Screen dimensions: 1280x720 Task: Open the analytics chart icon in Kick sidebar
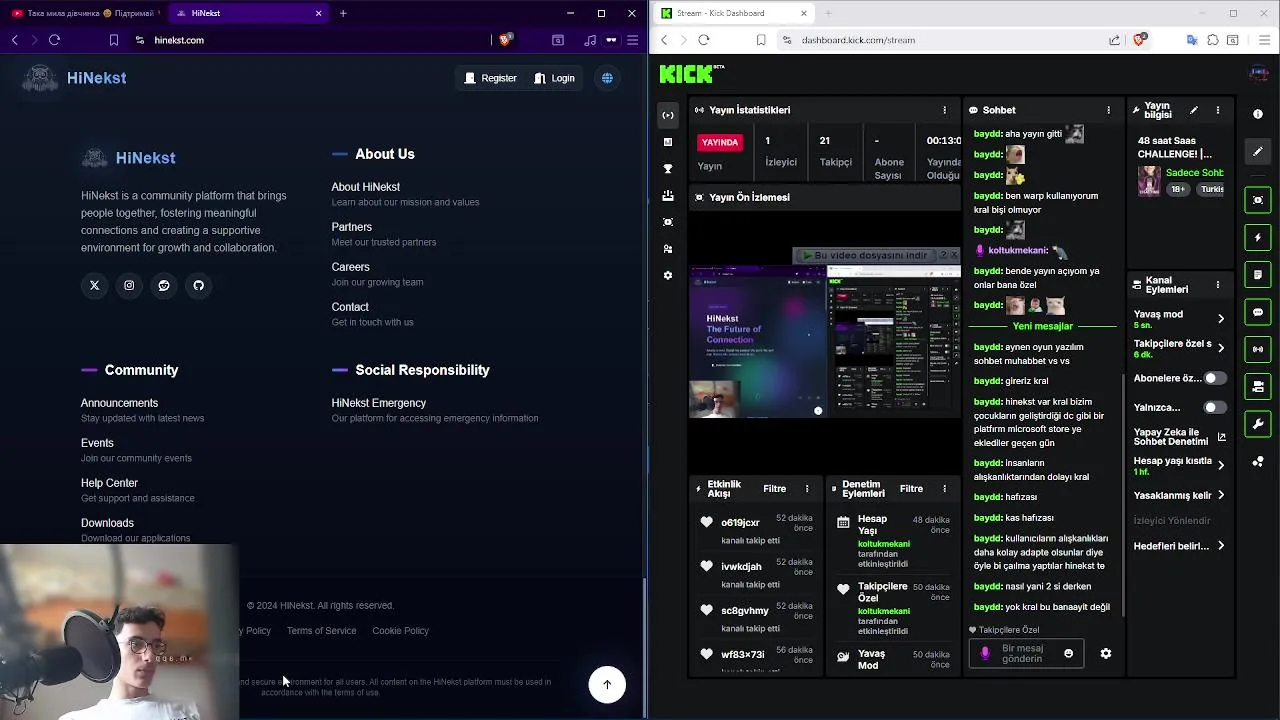[668, 142]
